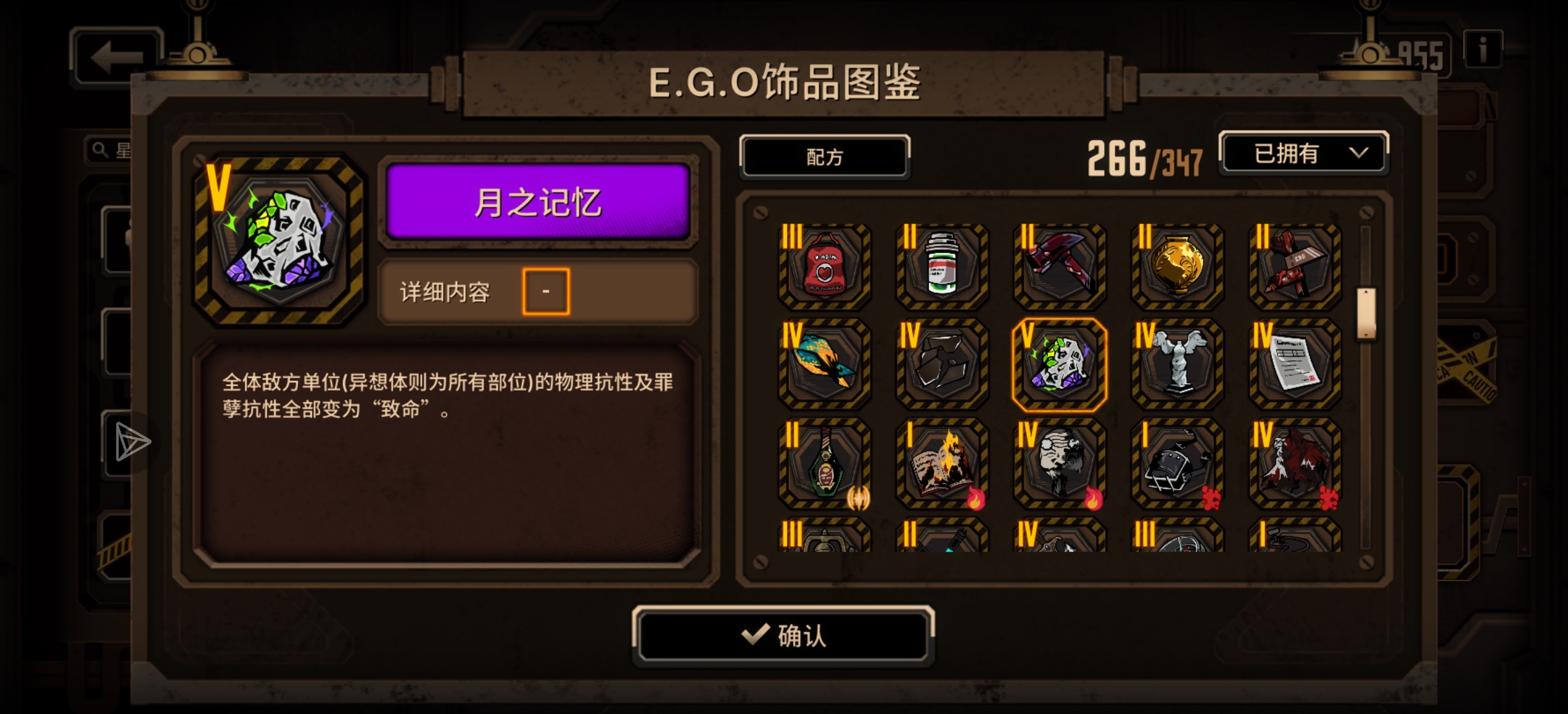Choose the burning book tier I gift
The width and height of the screenshot is (1568, 714).
(x=942, y=463)
